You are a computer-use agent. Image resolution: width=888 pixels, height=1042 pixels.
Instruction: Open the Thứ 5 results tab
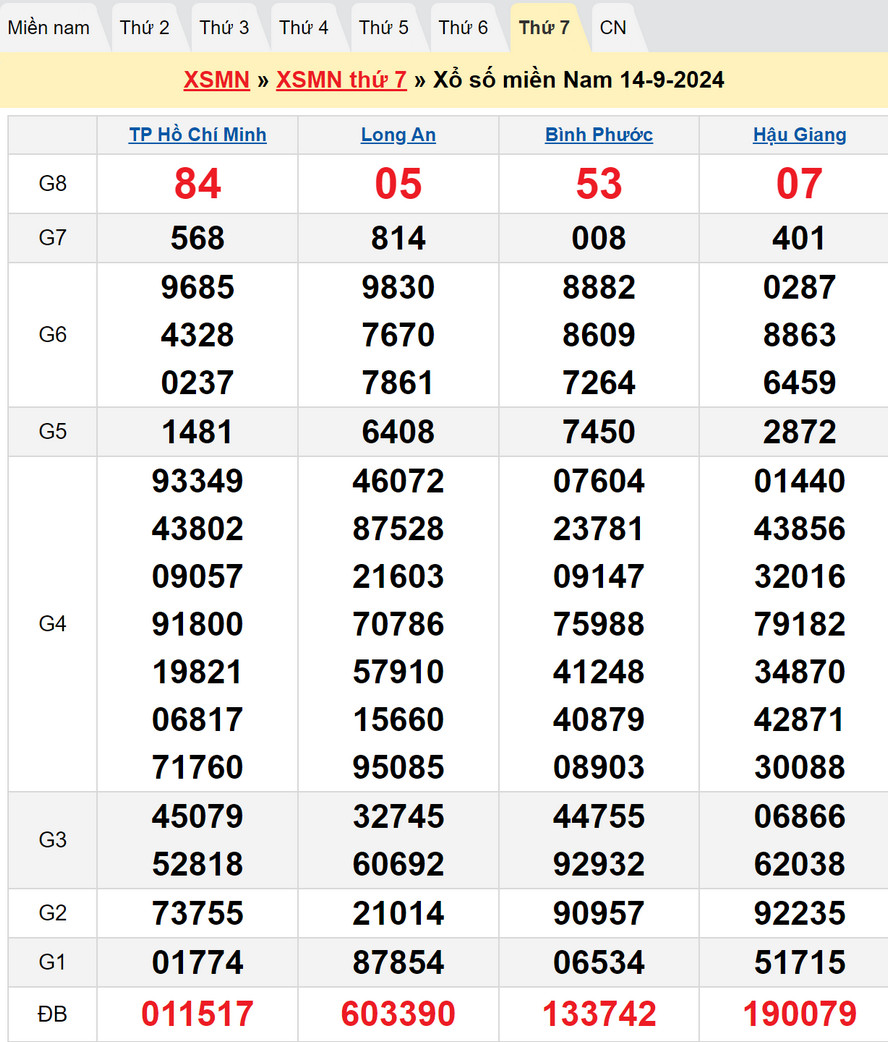click(384, 28)
